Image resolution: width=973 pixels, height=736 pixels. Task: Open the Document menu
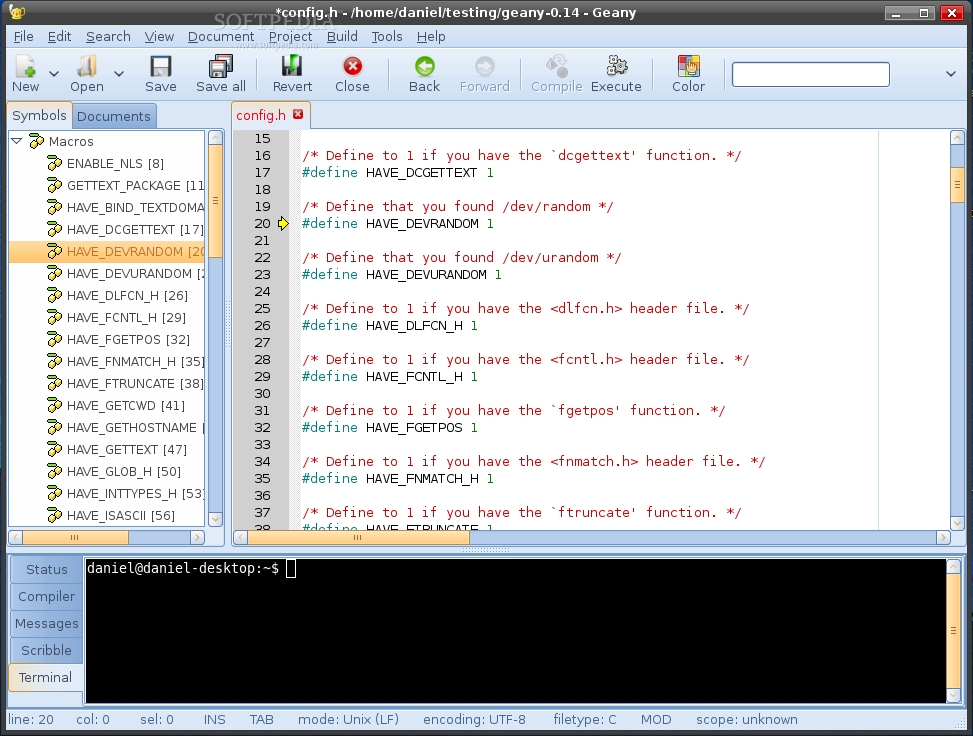[x=221, y=37]
